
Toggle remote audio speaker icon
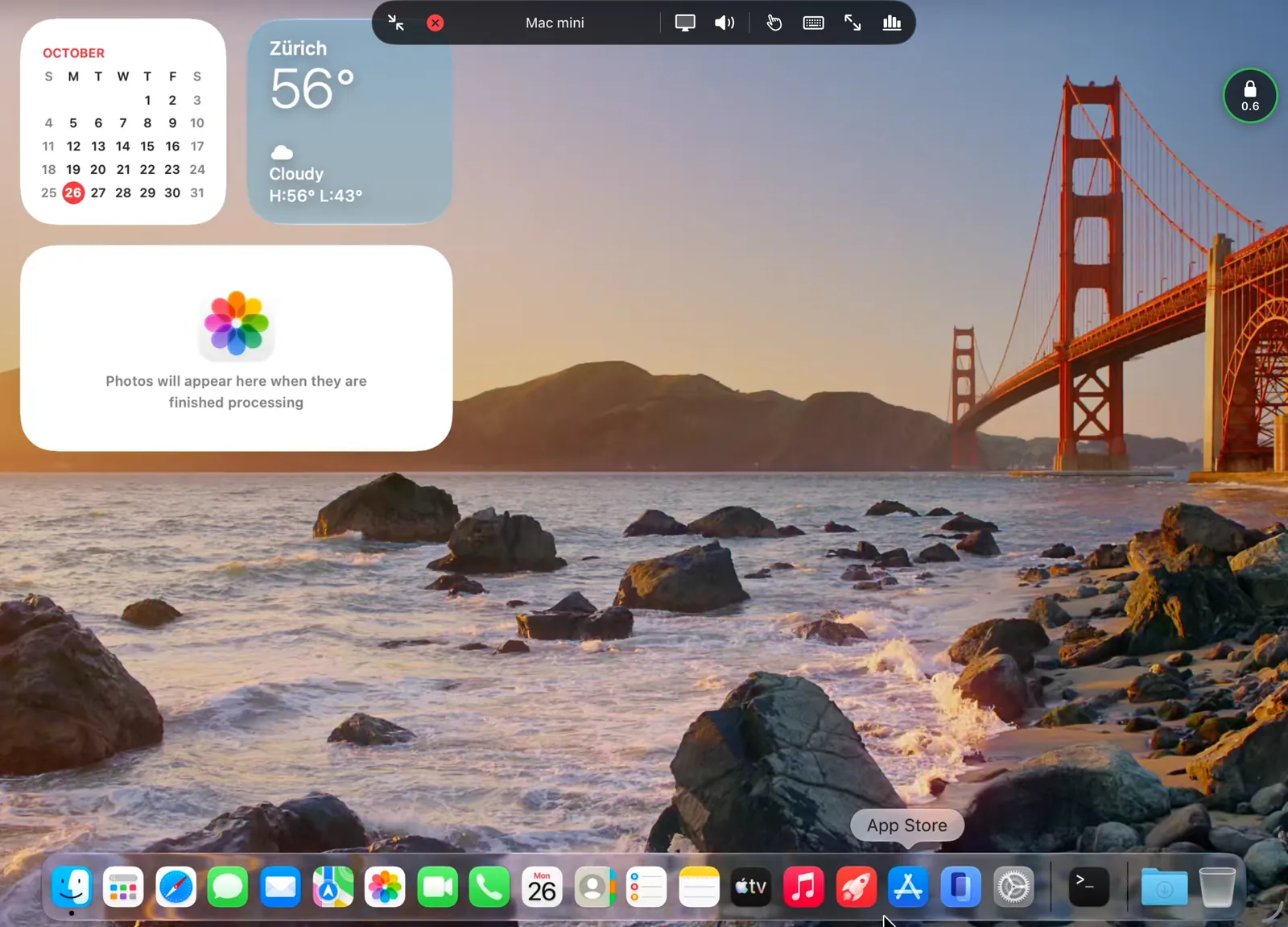724,23
